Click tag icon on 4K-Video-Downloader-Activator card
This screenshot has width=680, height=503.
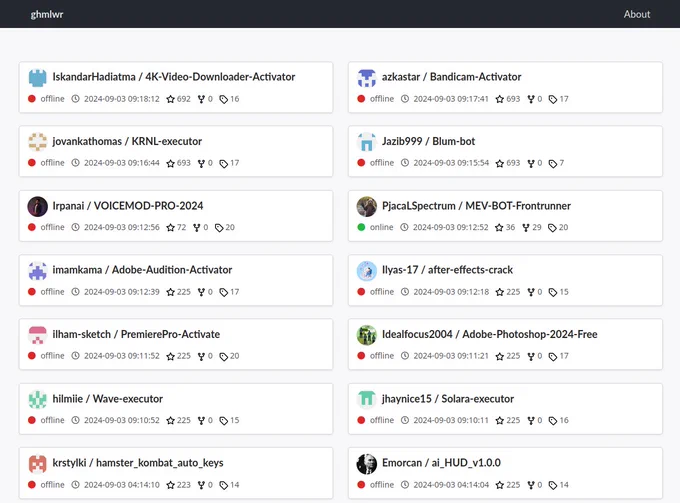[x=224, y=99]
